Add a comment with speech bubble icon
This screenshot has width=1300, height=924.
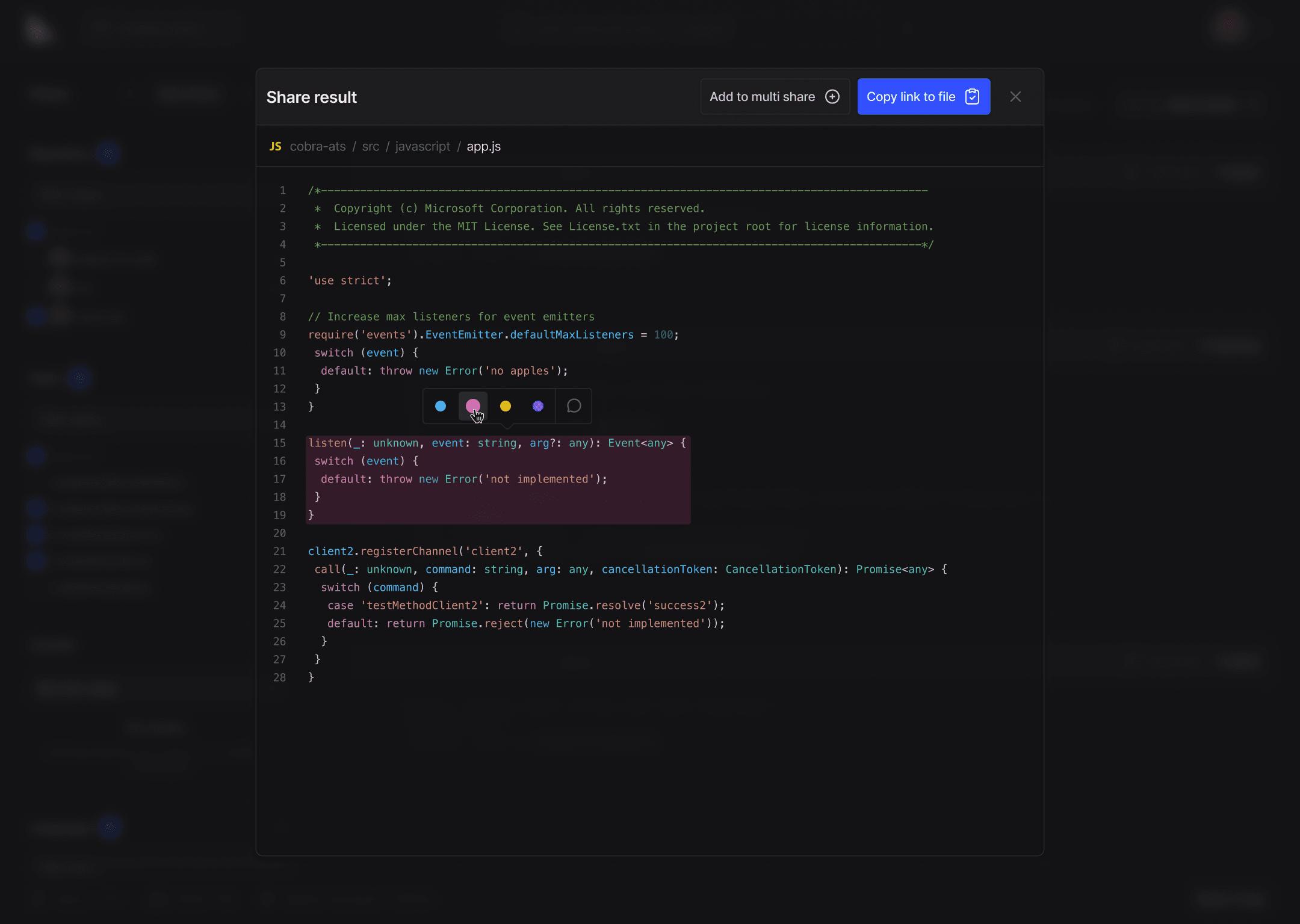[574, 406]
